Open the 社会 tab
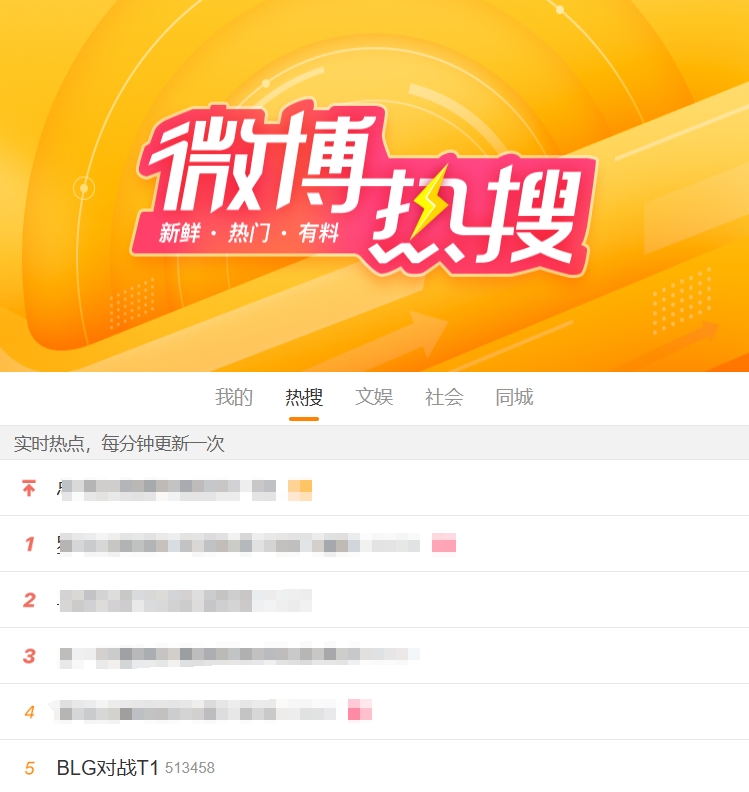Image resolution: width=749 pixels, height=792 pixels. pyautogui.click(x=444, y=397)
